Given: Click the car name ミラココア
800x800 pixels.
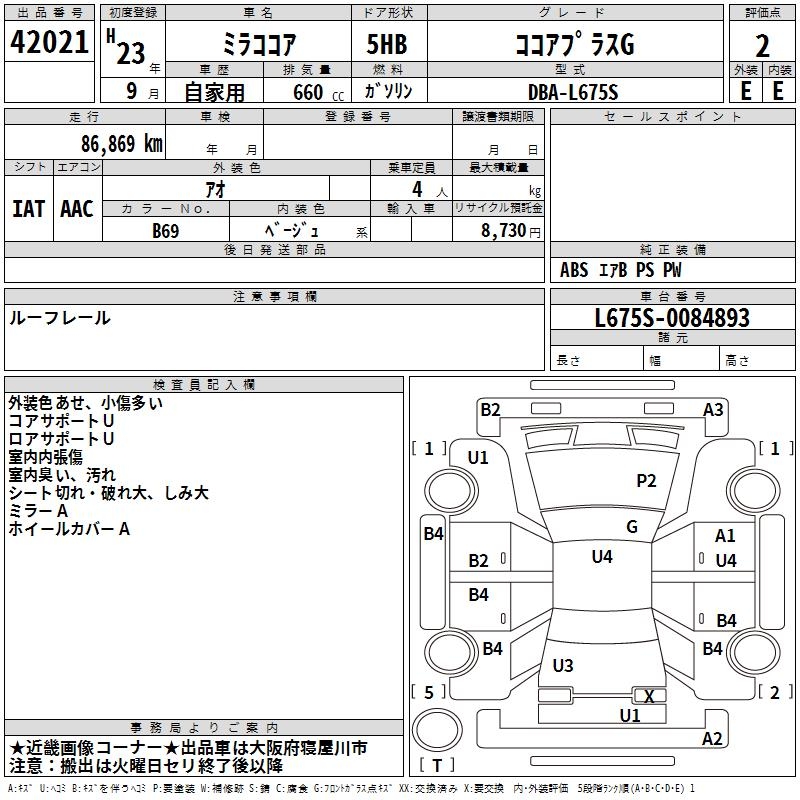Looking at the screenshot, I should coord(259,44).
